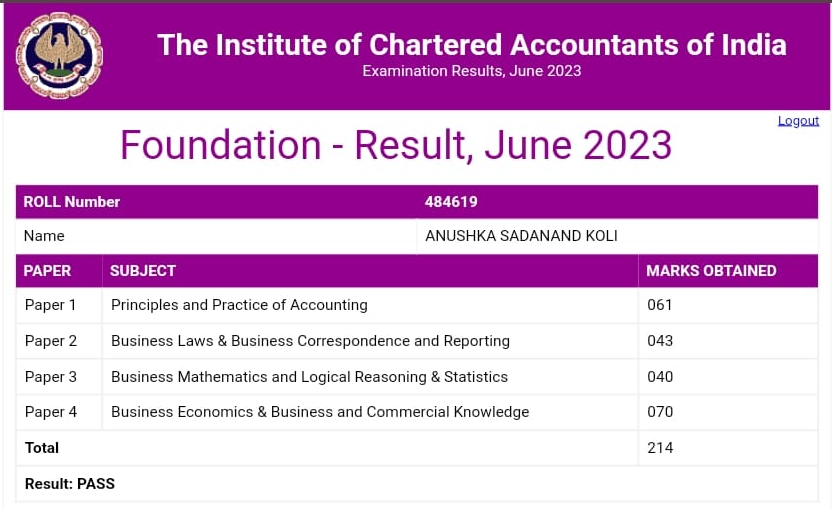Click the Business Economics subject in Paper 4
This screenshot has width=832, height=510.
click(x=320, y=412)
